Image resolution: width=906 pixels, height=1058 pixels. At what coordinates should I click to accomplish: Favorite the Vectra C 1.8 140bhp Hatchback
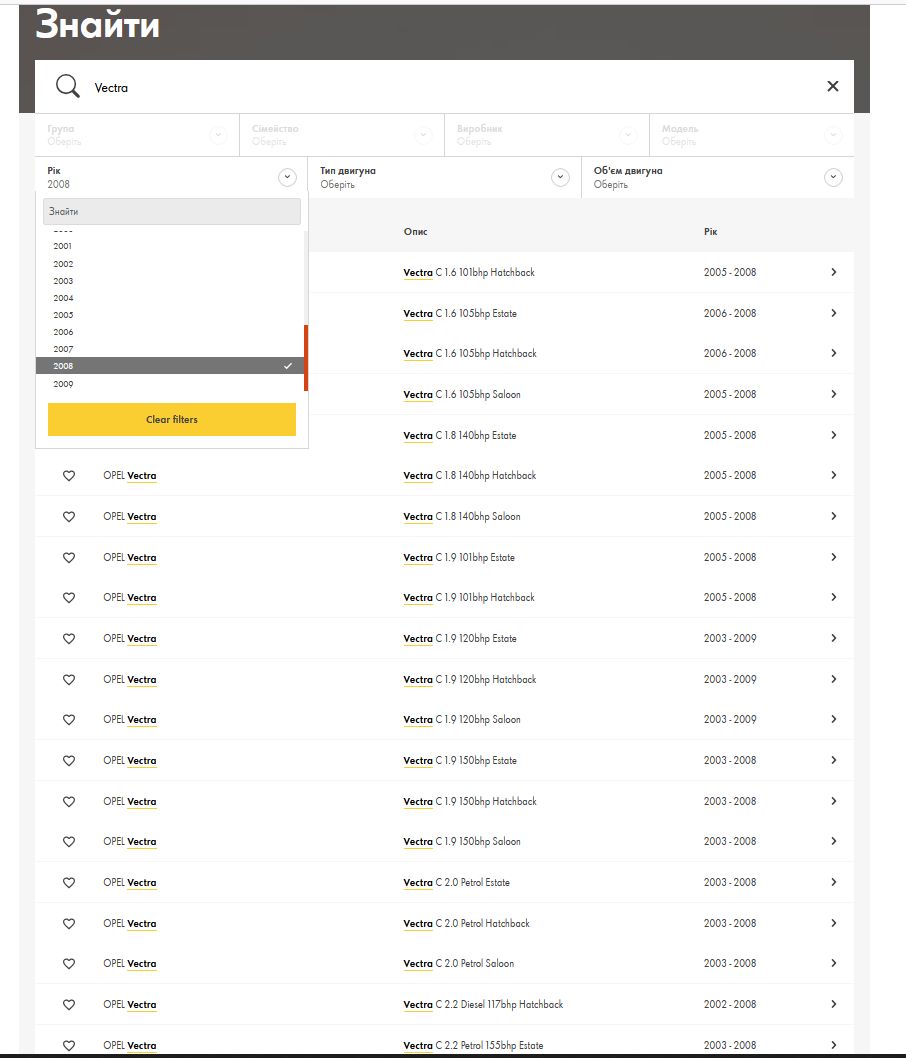coord(69,476)
